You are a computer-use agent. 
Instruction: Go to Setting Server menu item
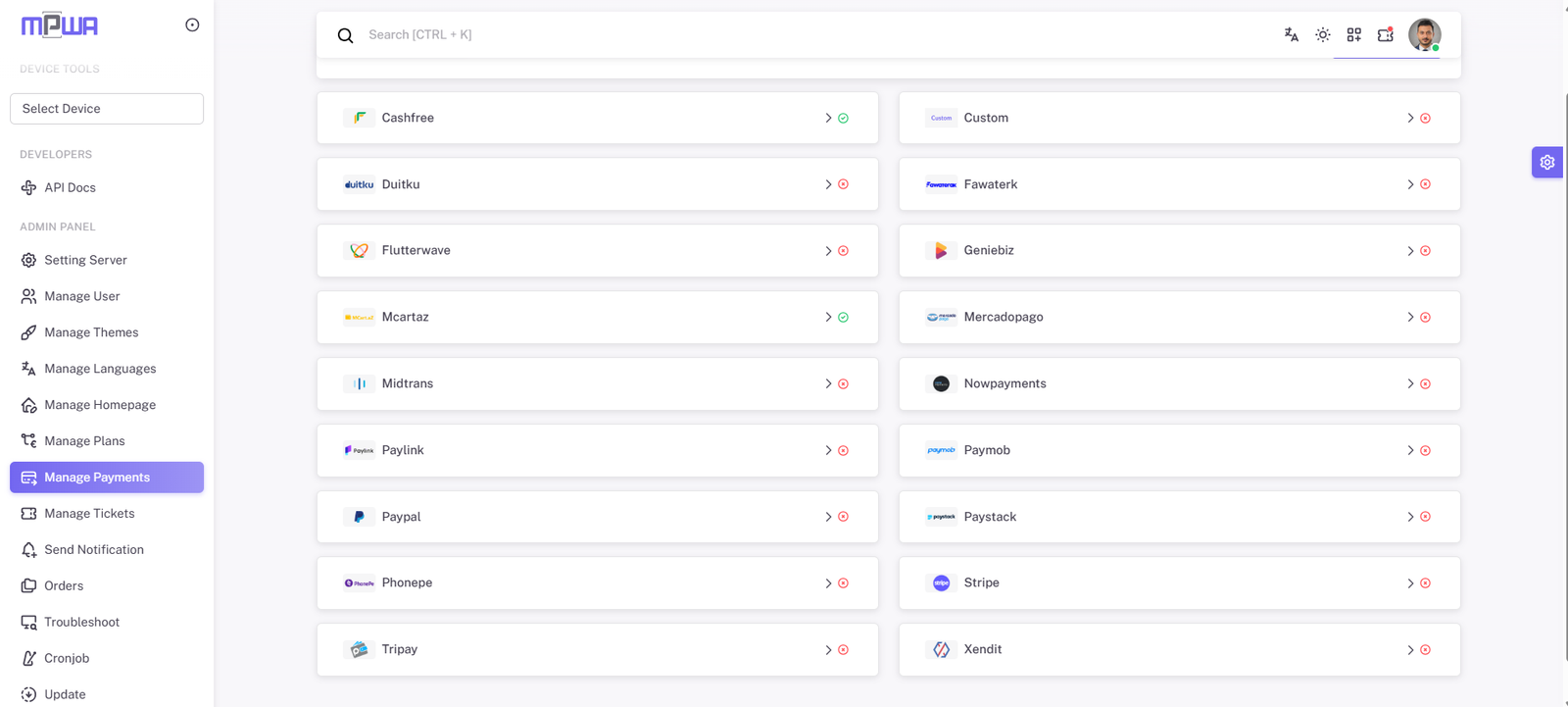[x=85, y=260]
